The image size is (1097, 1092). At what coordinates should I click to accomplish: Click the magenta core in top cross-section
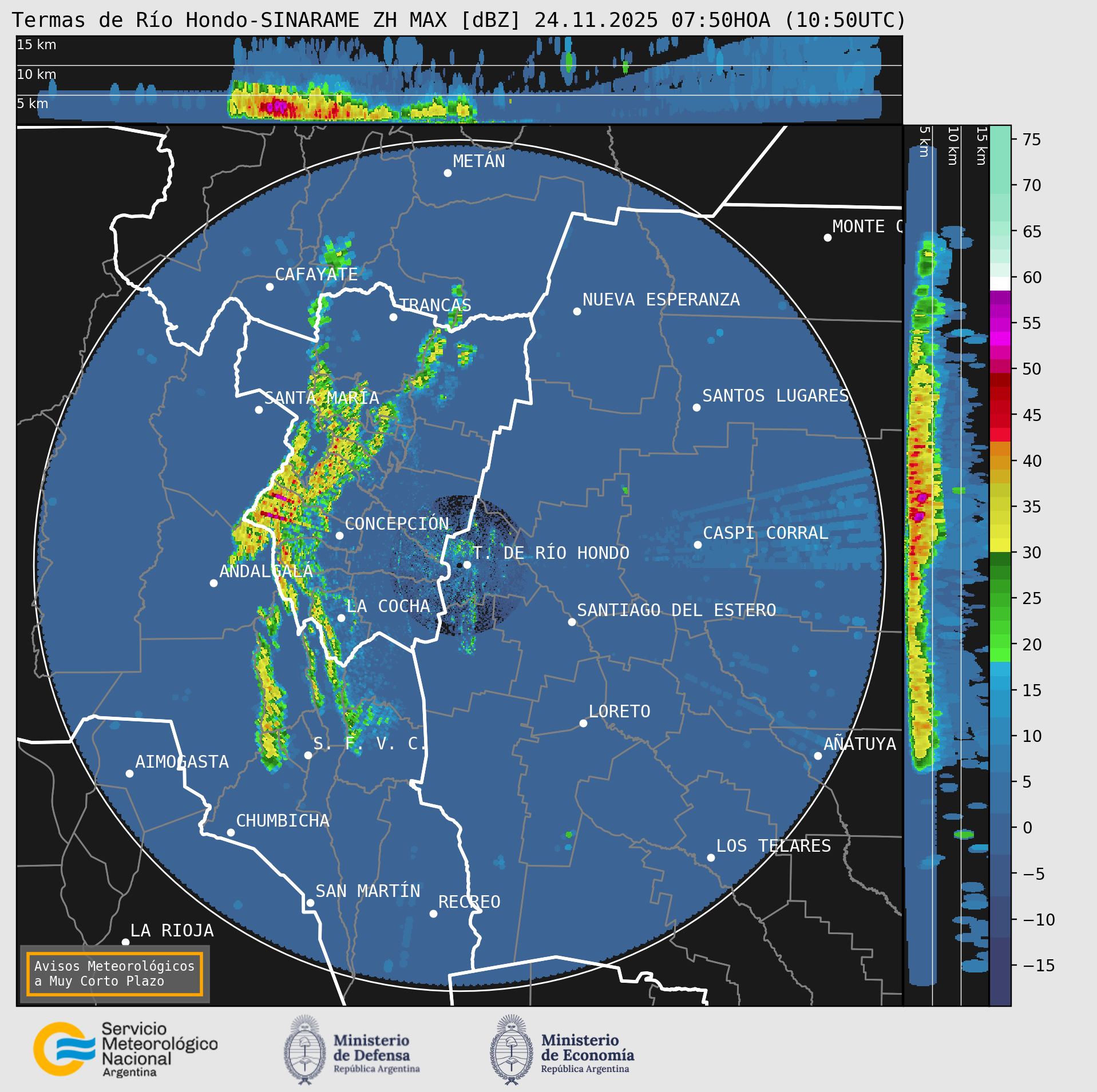tap(279, 106)
